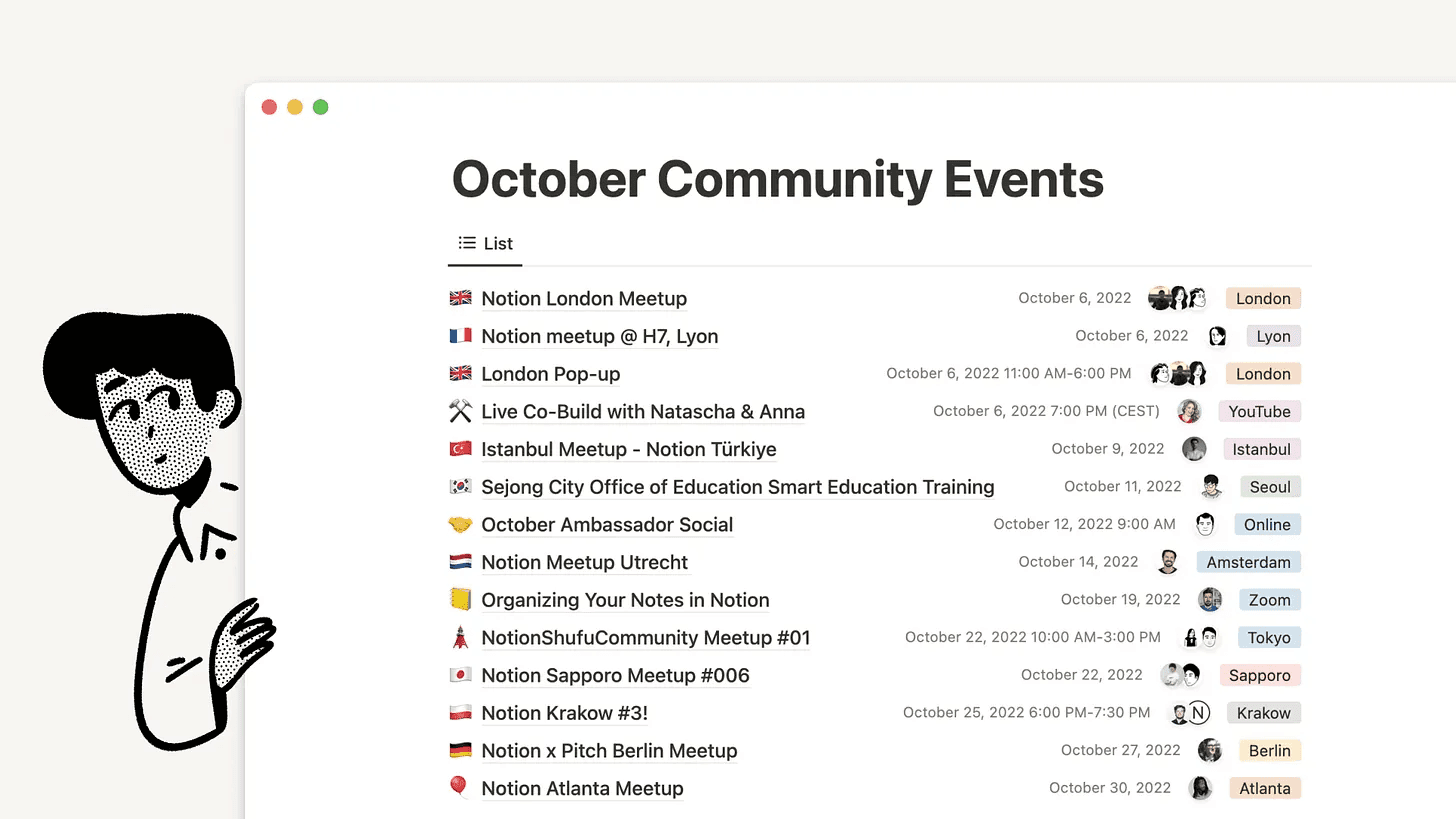The height and width of the screenshot is (819, 1456).
Task: Click the red balloon icon for Atlanta Meetup
Action: (x=460, y=788)
